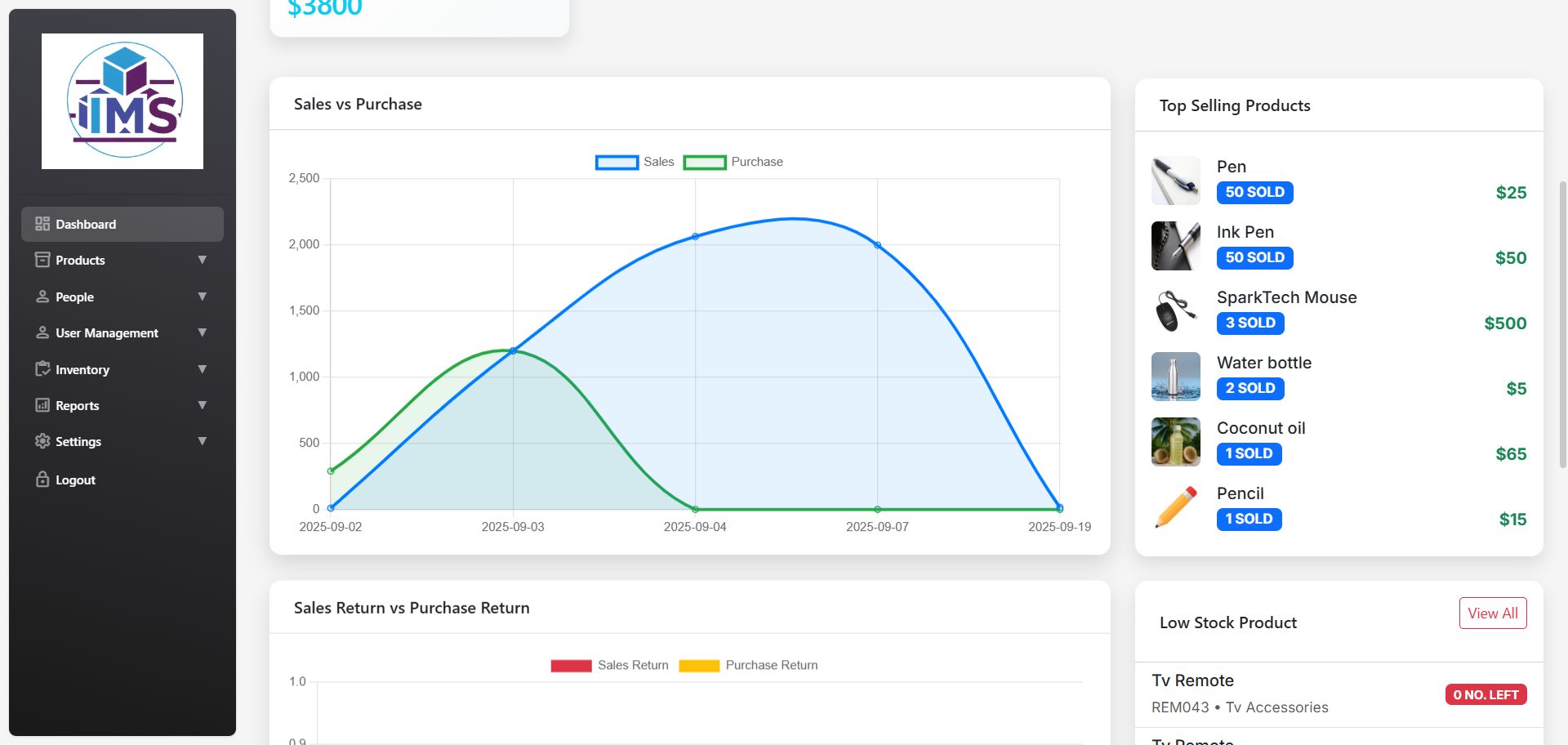Expand the Products menu arrow

202,260
